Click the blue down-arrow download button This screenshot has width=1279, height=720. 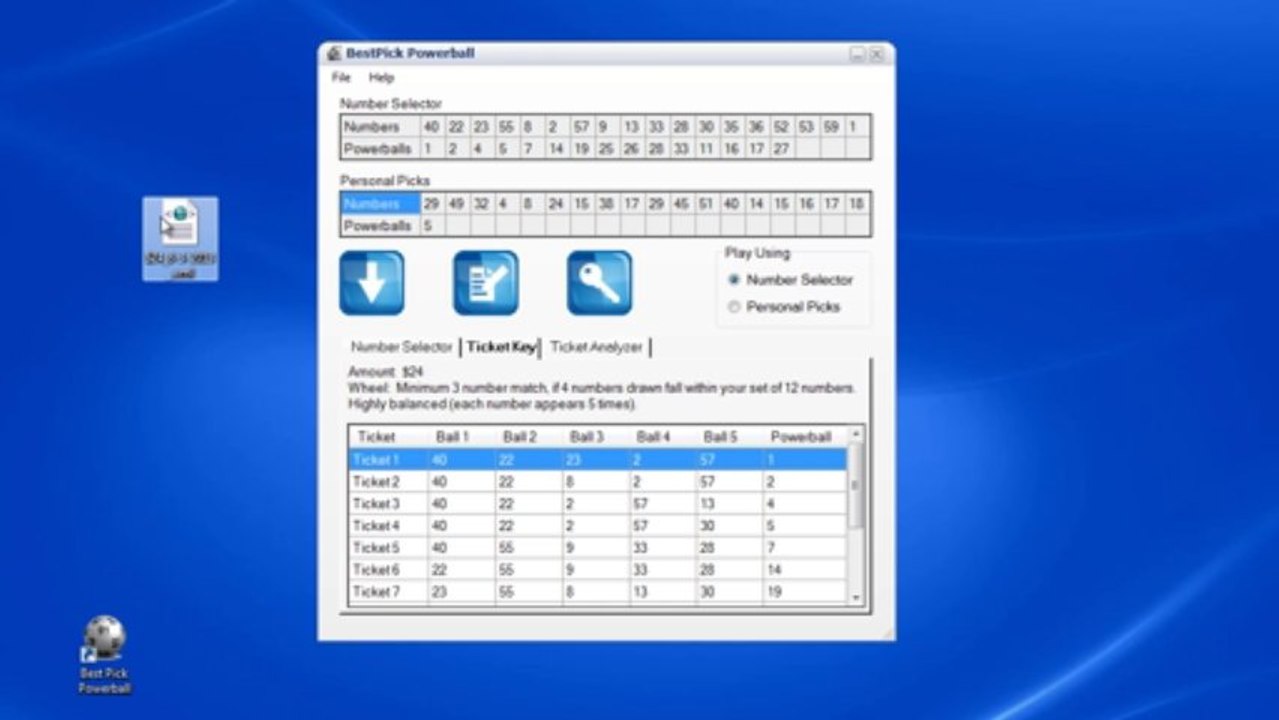pos(372,283)
